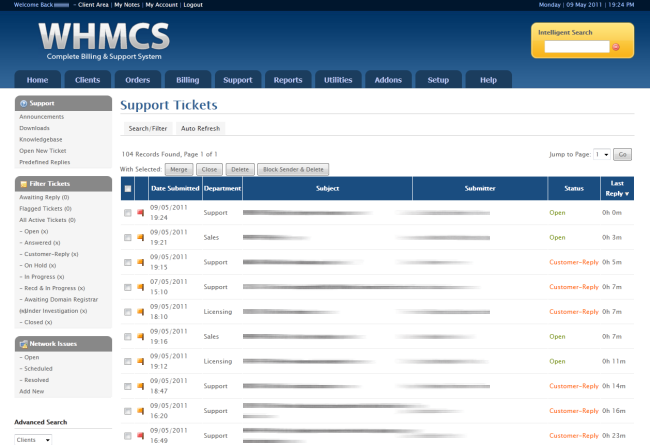Open Announcements in the Support sidebar

point(41,117)
